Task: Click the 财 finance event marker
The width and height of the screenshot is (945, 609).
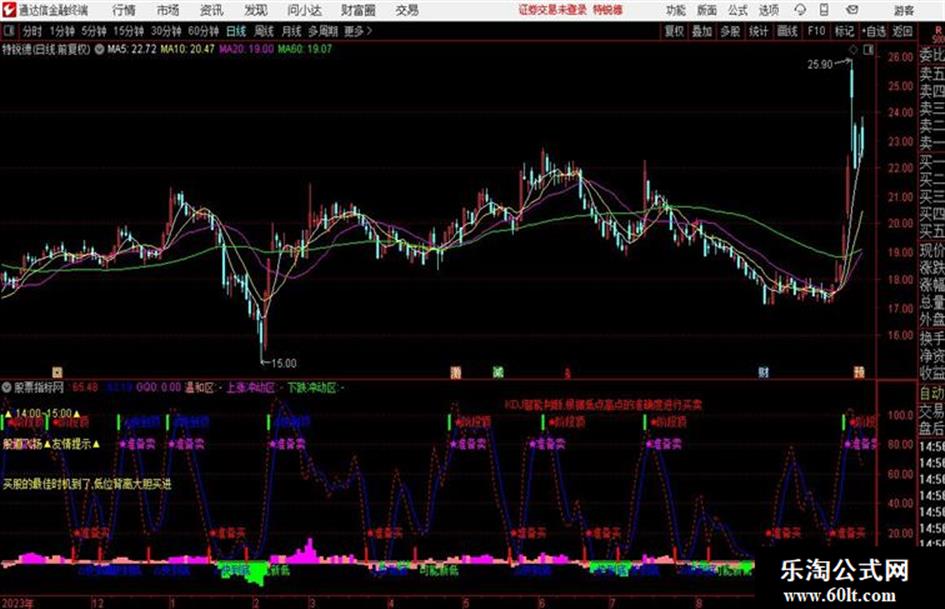Action: pyautogui.click(x=764, y=373)
